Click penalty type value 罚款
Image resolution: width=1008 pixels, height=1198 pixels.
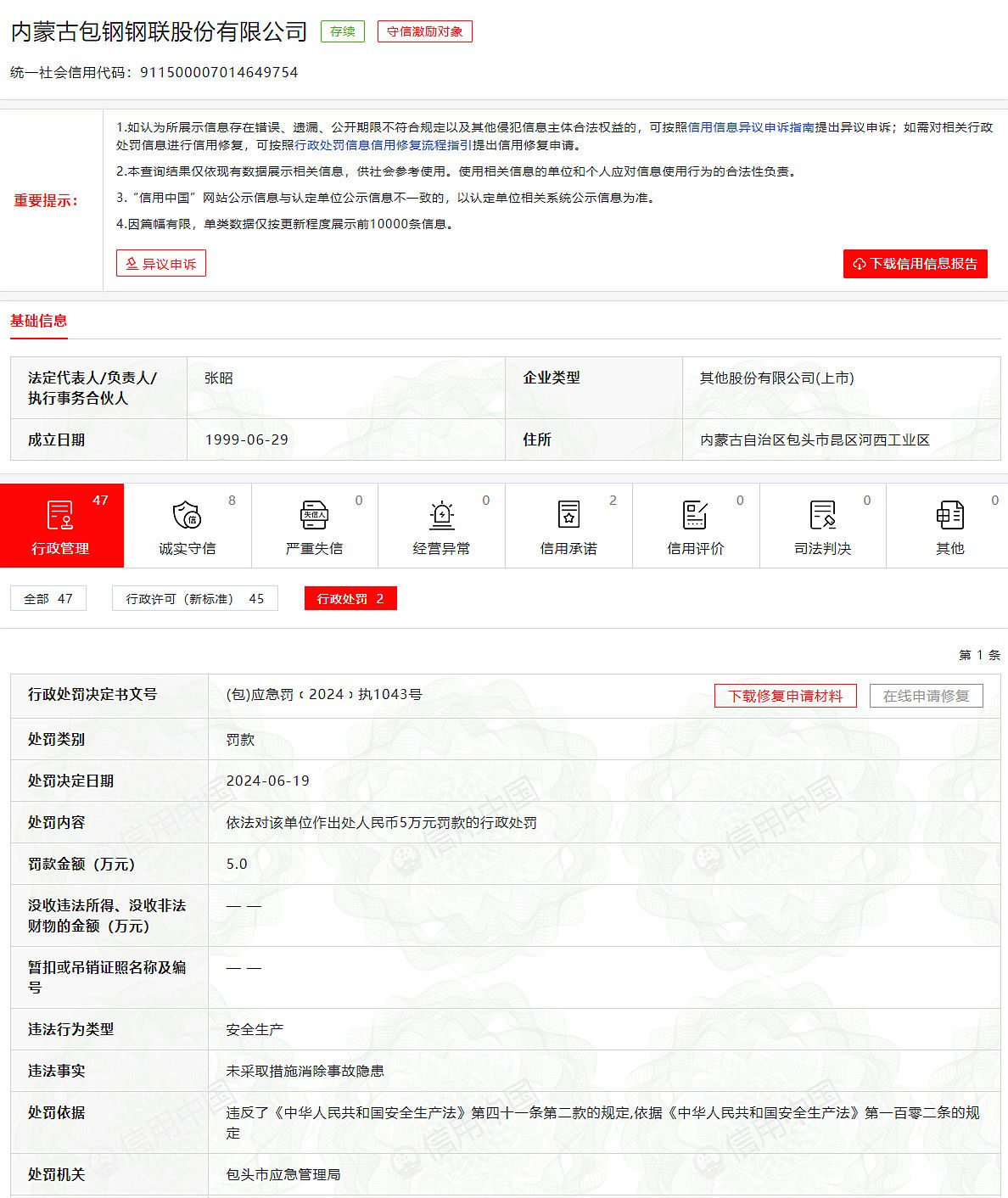point(240,739)
